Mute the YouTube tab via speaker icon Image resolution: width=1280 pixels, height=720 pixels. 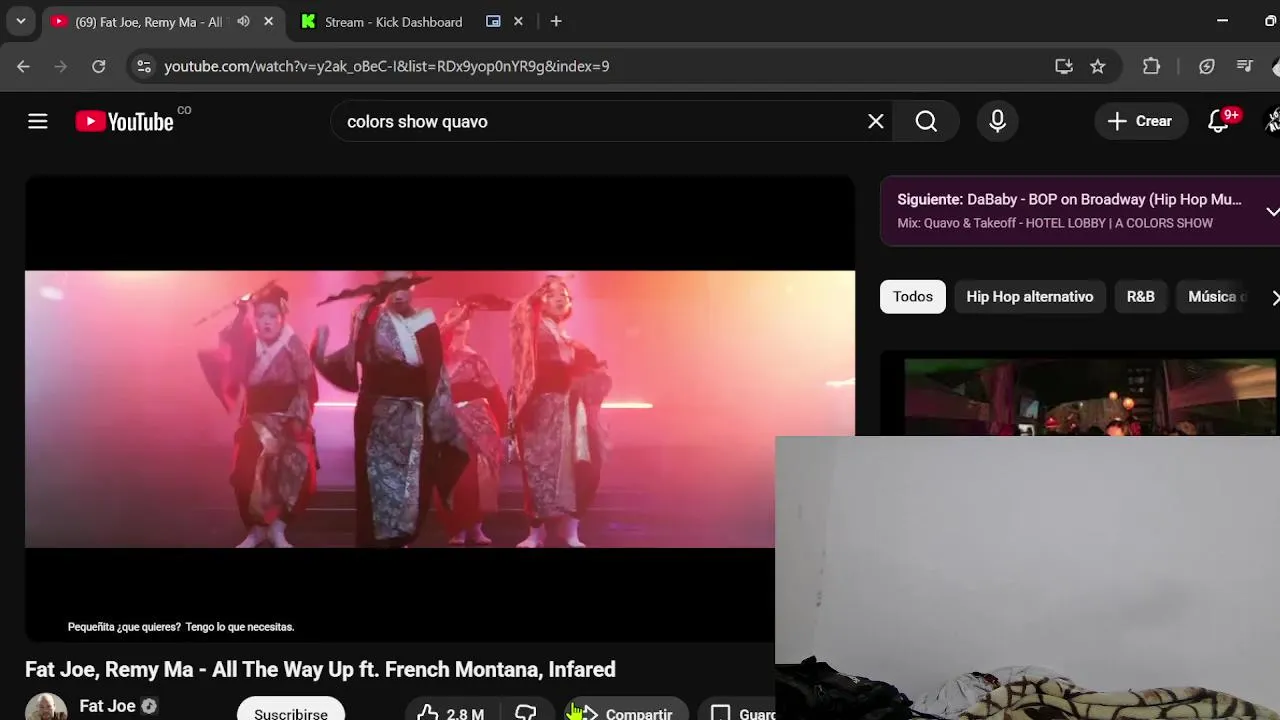click(x=243, y=21)
